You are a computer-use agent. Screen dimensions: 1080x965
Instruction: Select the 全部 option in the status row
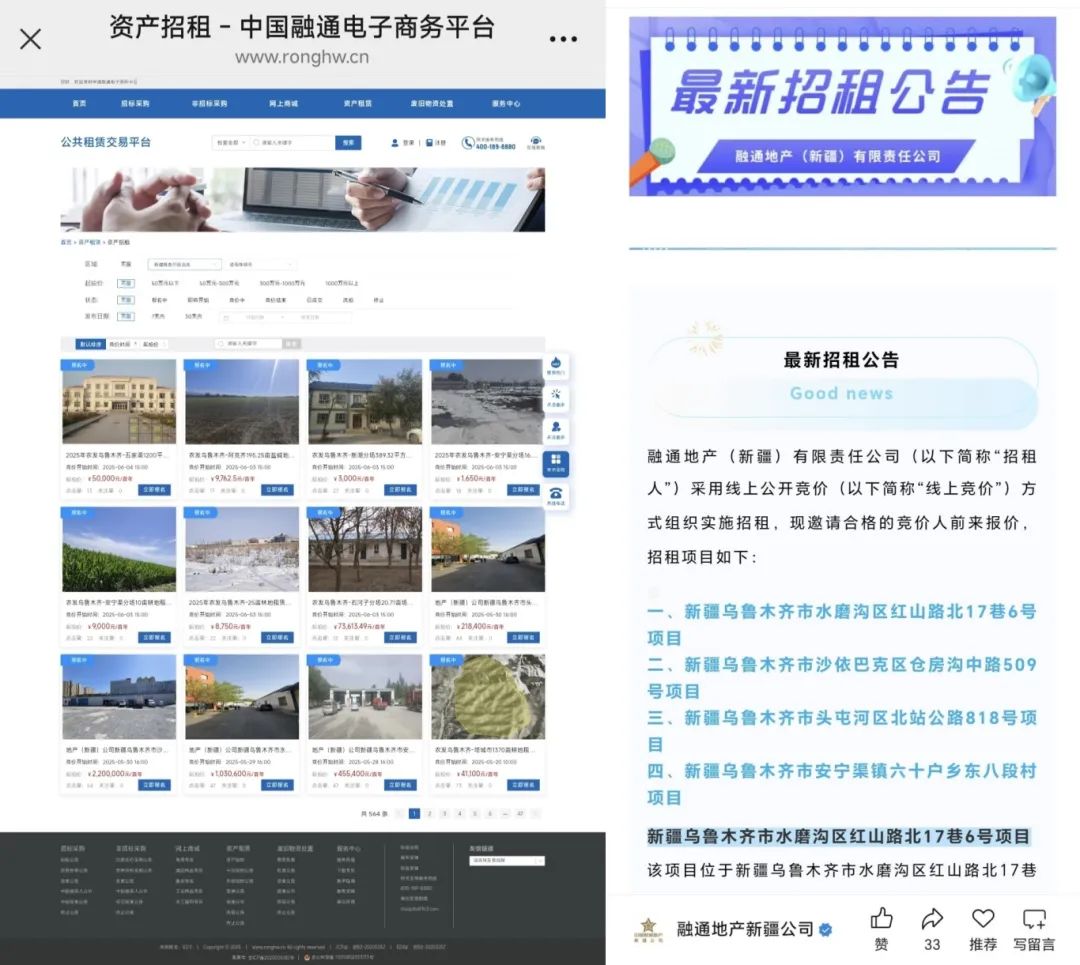click(x=126, y=299)
